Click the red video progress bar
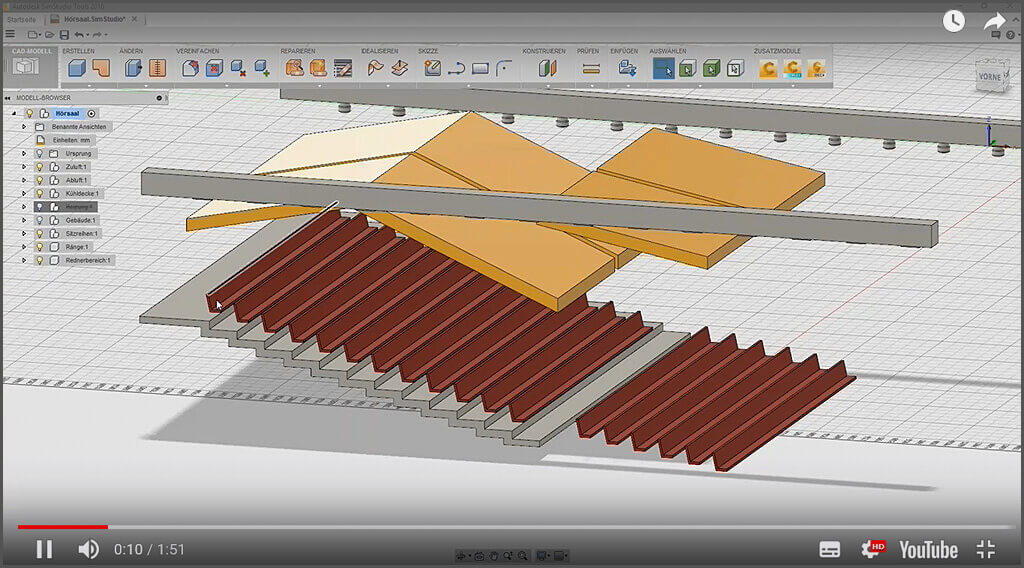The width and height of the screenshot is (1024, 568). tap(62, 526)
